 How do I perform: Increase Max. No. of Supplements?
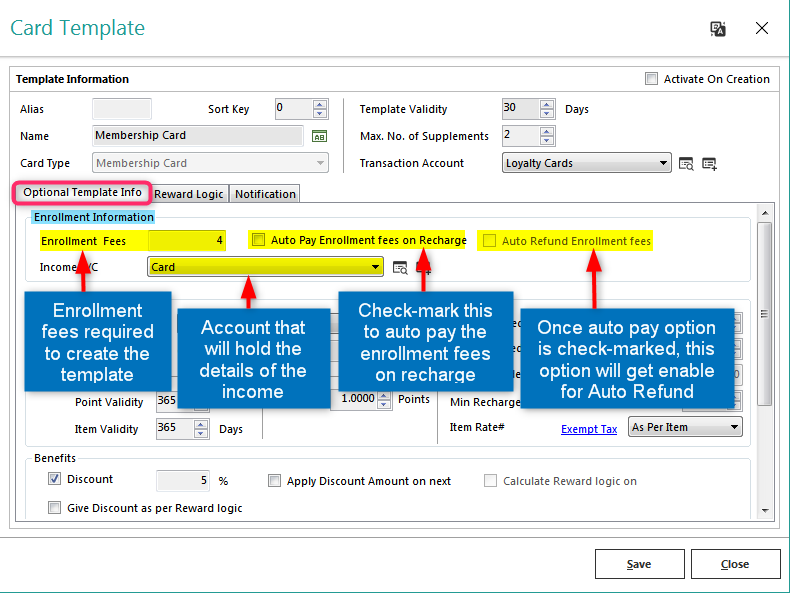pyautogui.click(x=547, y=131)
